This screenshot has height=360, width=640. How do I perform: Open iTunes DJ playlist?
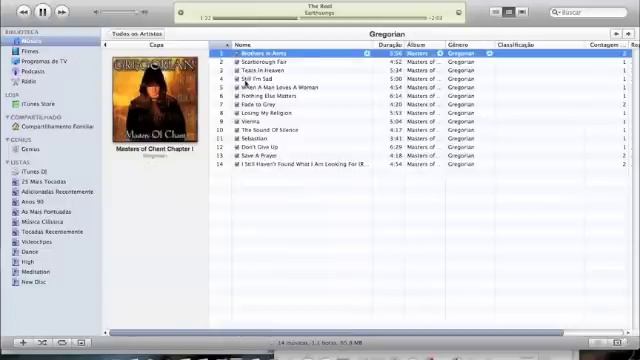click(34, 172)
